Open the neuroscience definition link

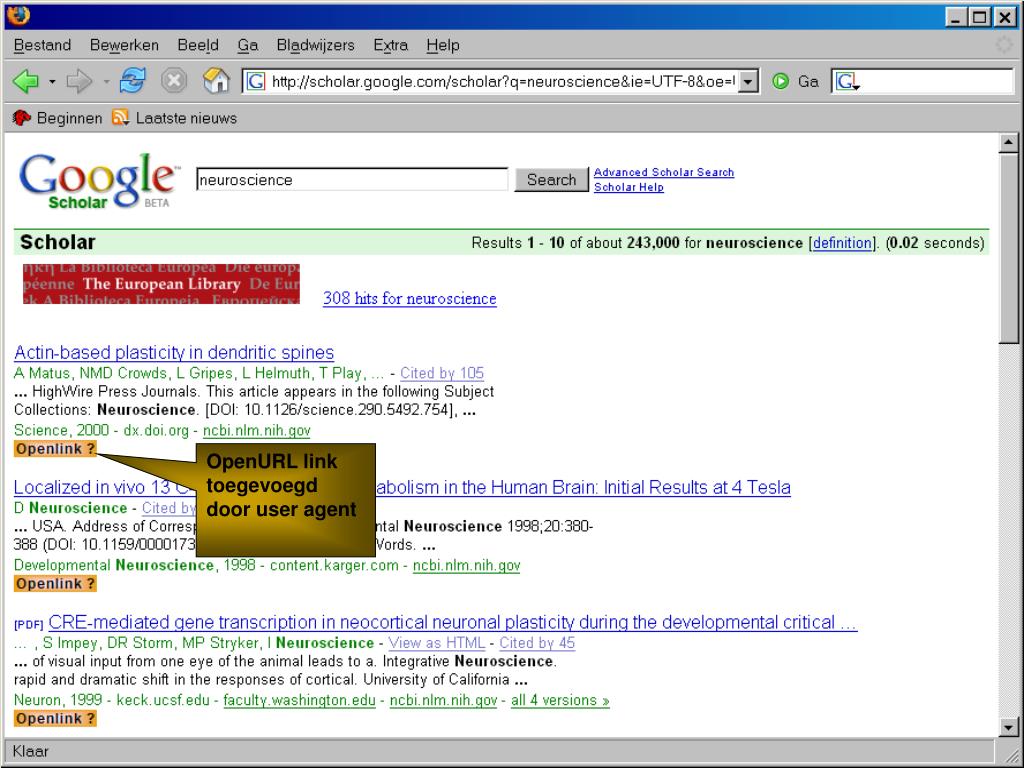[842, 243]
